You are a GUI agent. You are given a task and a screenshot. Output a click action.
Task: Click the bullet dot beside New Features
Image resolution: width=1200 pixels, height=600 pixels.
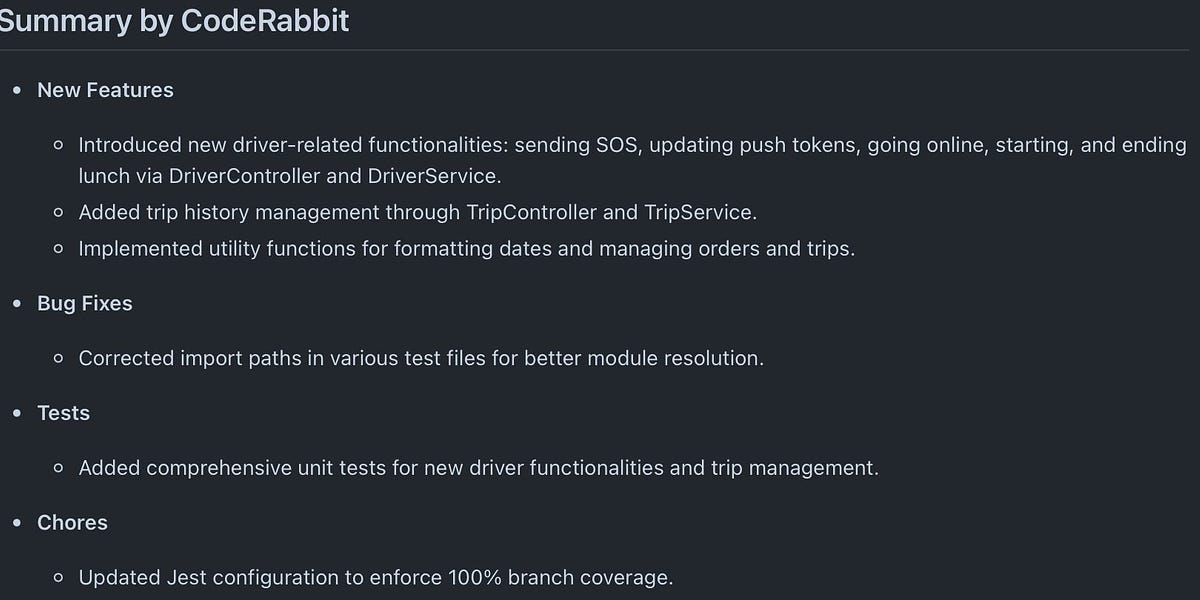[x=16, y=91]
